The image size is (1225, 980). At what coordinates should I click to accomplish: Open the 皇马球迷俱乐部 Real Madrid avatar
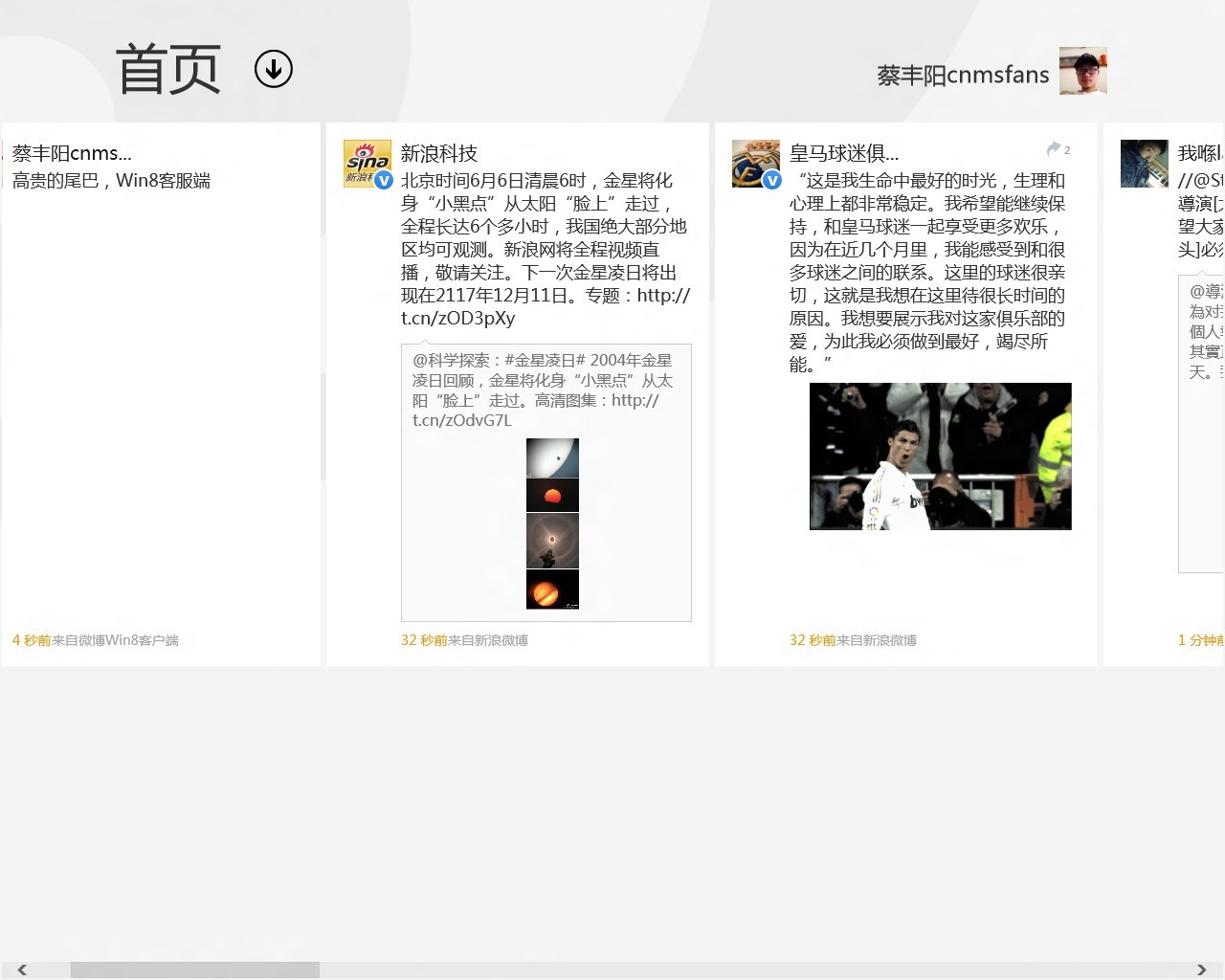point(756,164)
